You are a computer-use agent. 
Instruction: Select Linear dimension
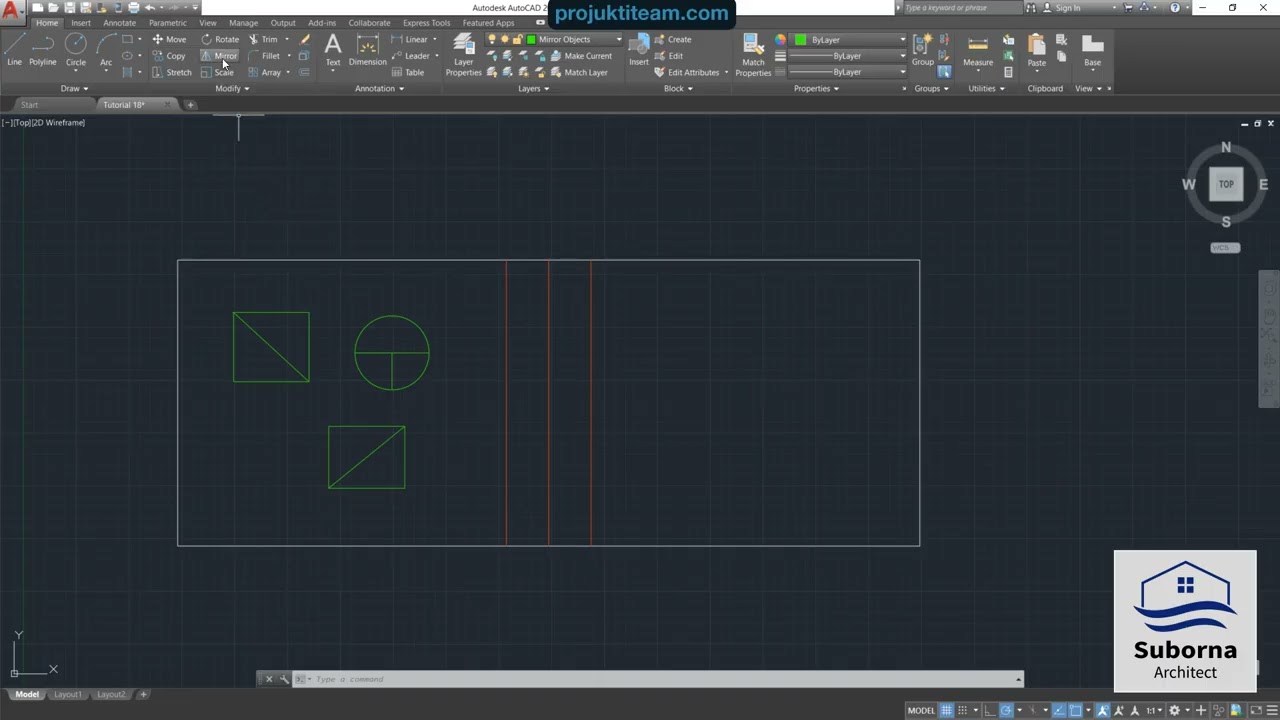[410, 39]
